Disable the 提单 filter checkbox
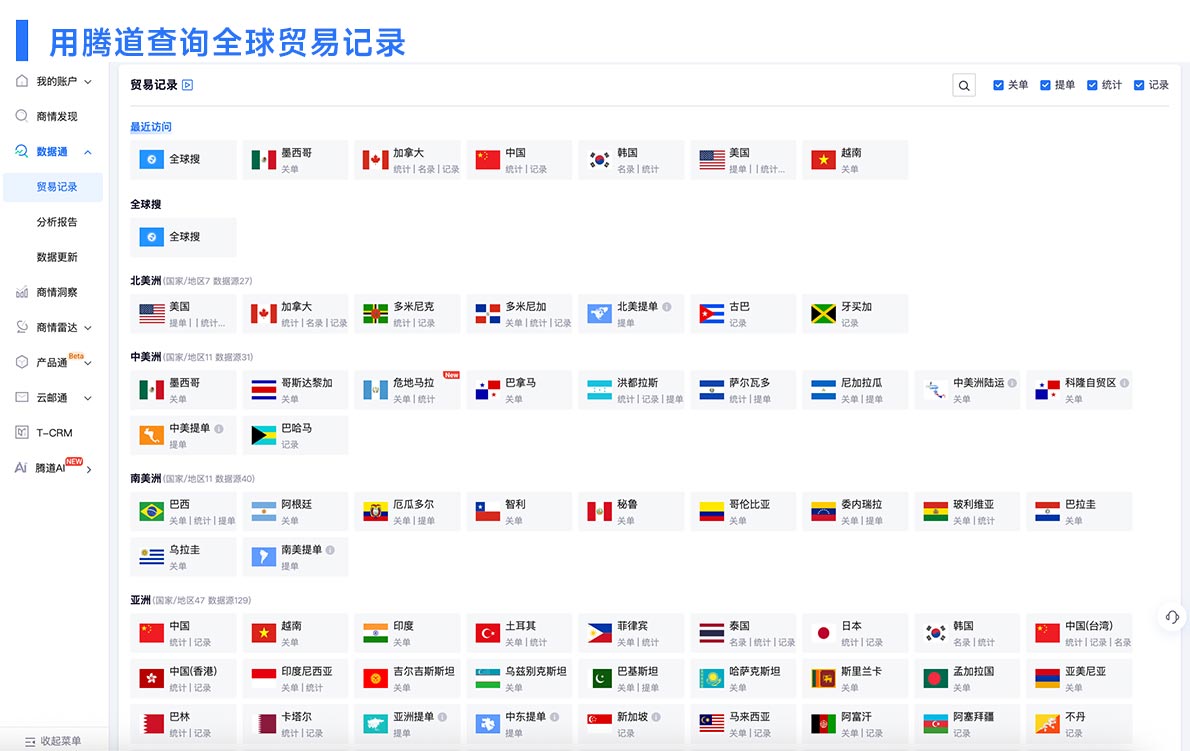 pos(1043,85)
